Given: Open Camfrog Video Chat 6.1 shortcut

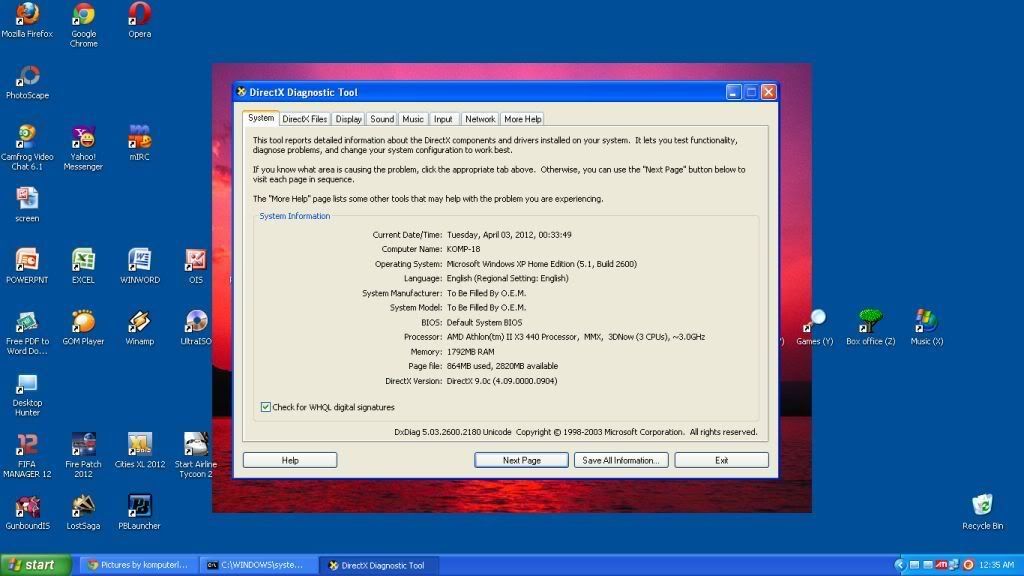Looking at the screenshot, I should point(27,148).
